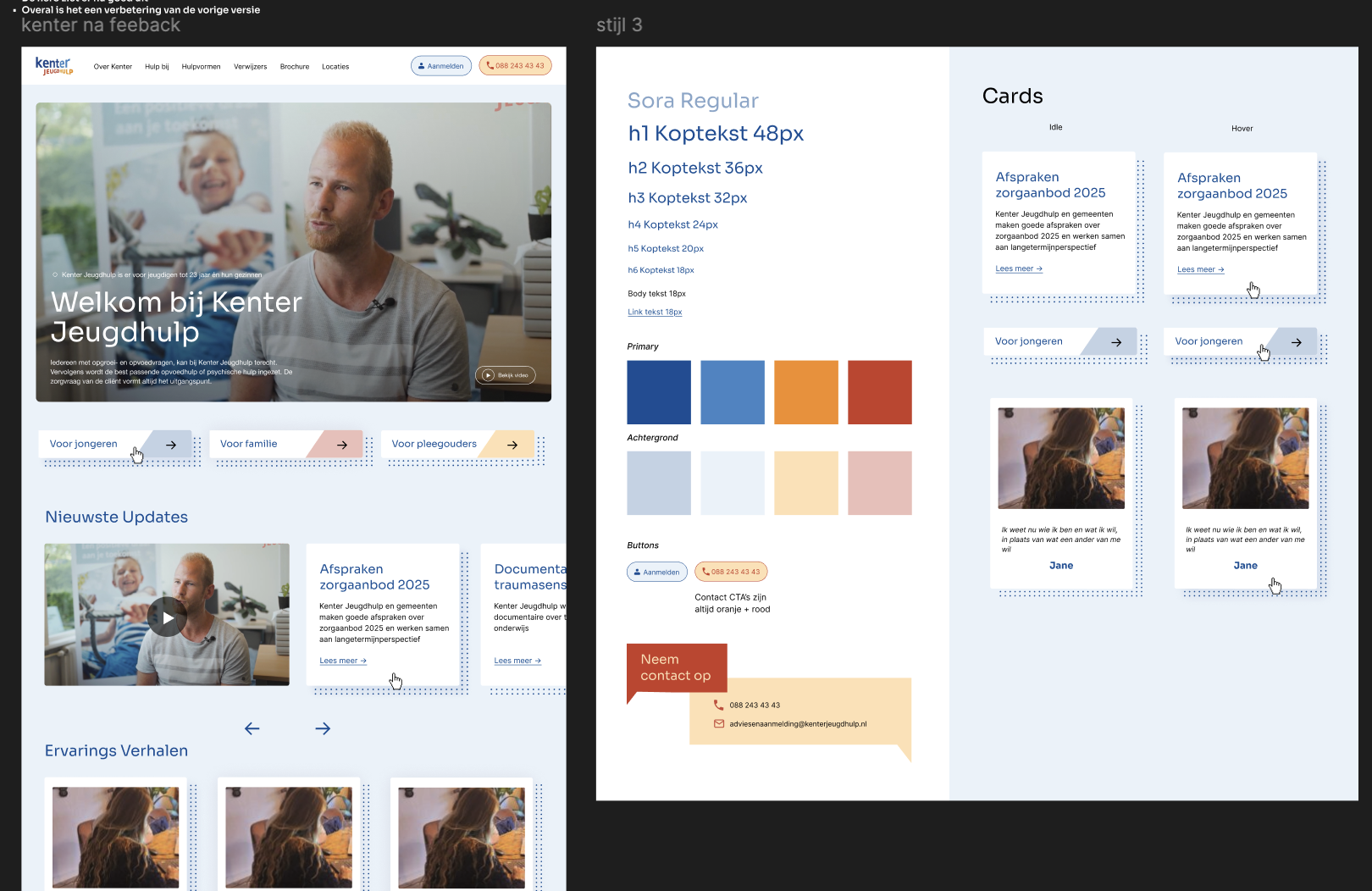The height and width of the screenshot is (891, 1372).
Task: Select the Achtergrond section label
Action: (x=652, y=438)
